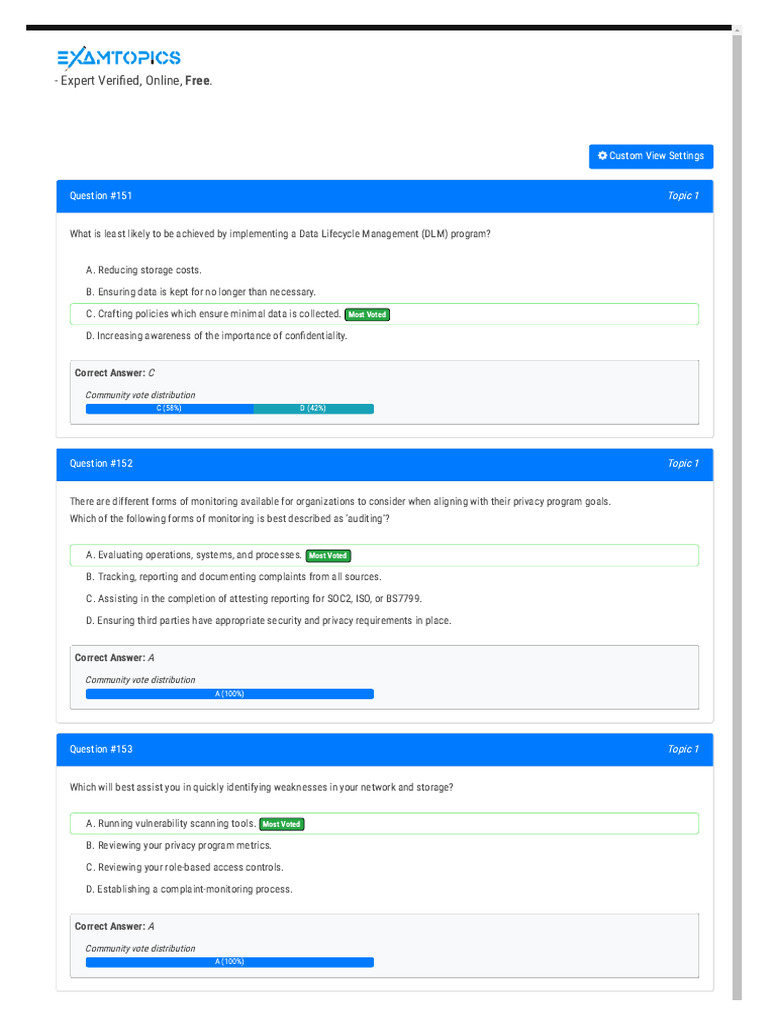The width and height of the screenshot is (768, 1024).
Task: Choose option D 'Establishing a complaint-monitoring process'
Action: [189, 890]
